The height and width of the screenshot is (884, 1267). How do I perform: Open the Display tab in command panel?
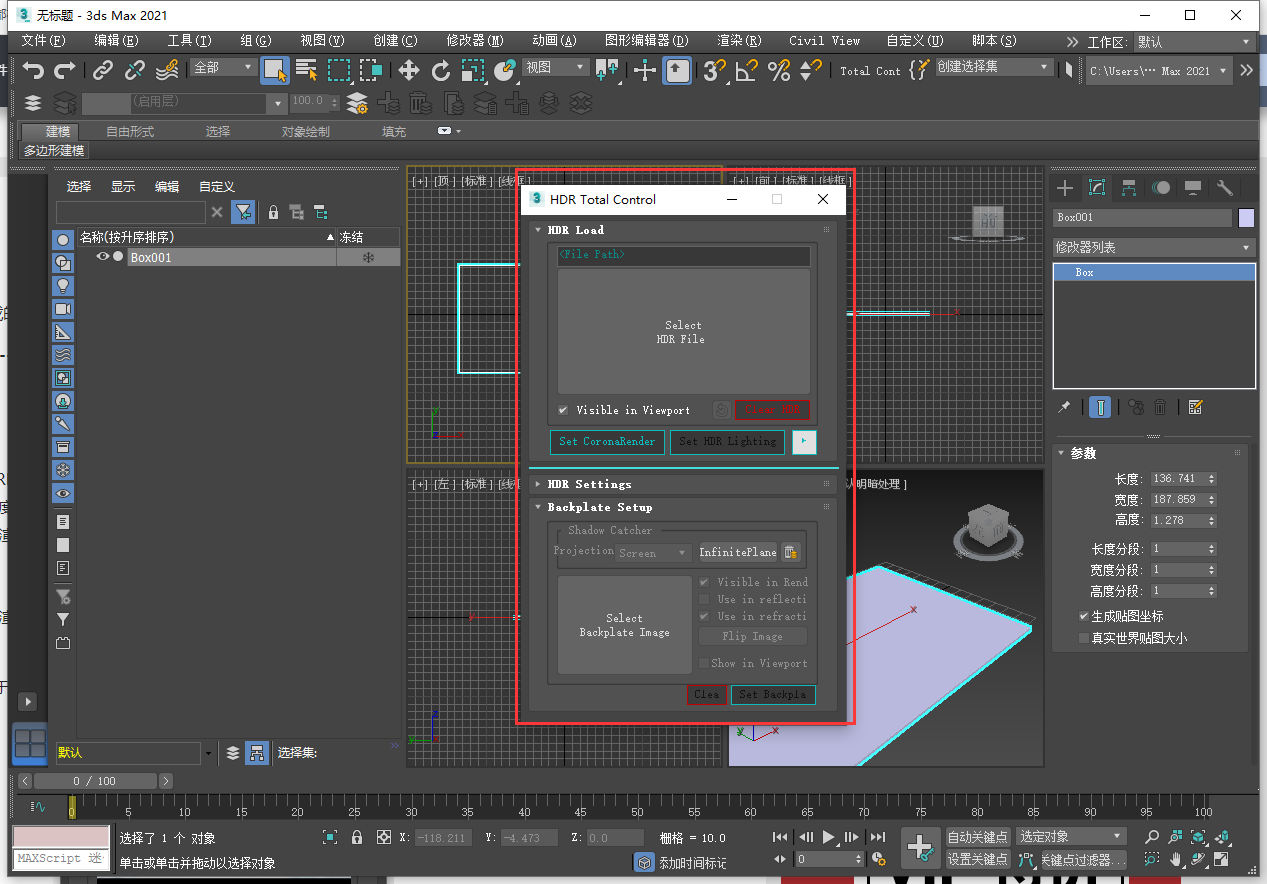click(x=1193, y=188)
